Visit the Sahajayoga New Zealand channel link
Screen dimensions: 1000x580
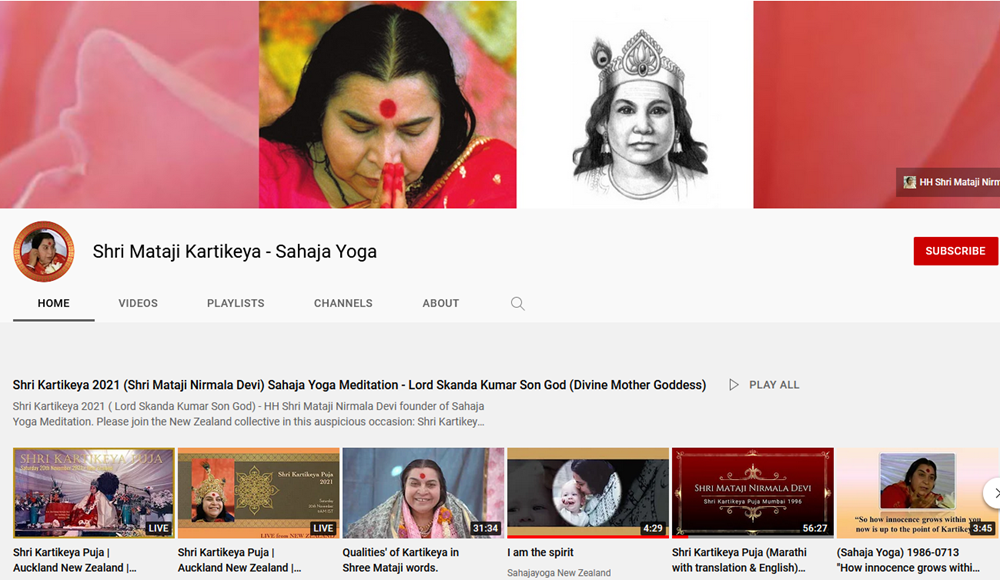pos(559,573)
